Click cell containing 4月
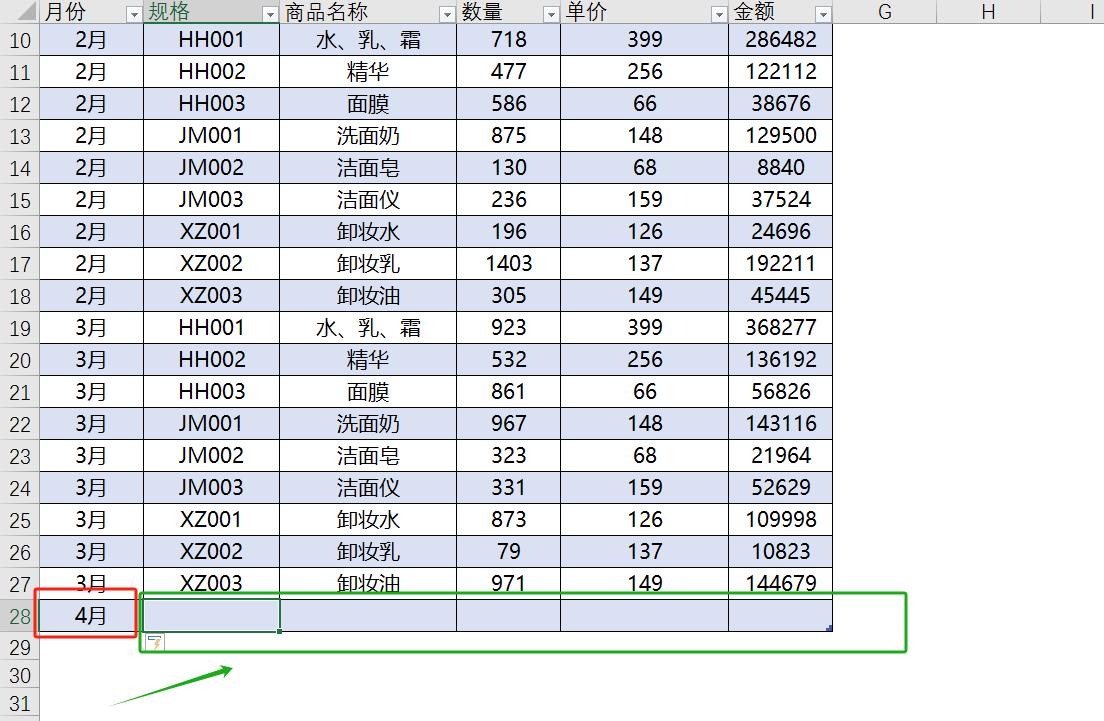 [91, 616]
